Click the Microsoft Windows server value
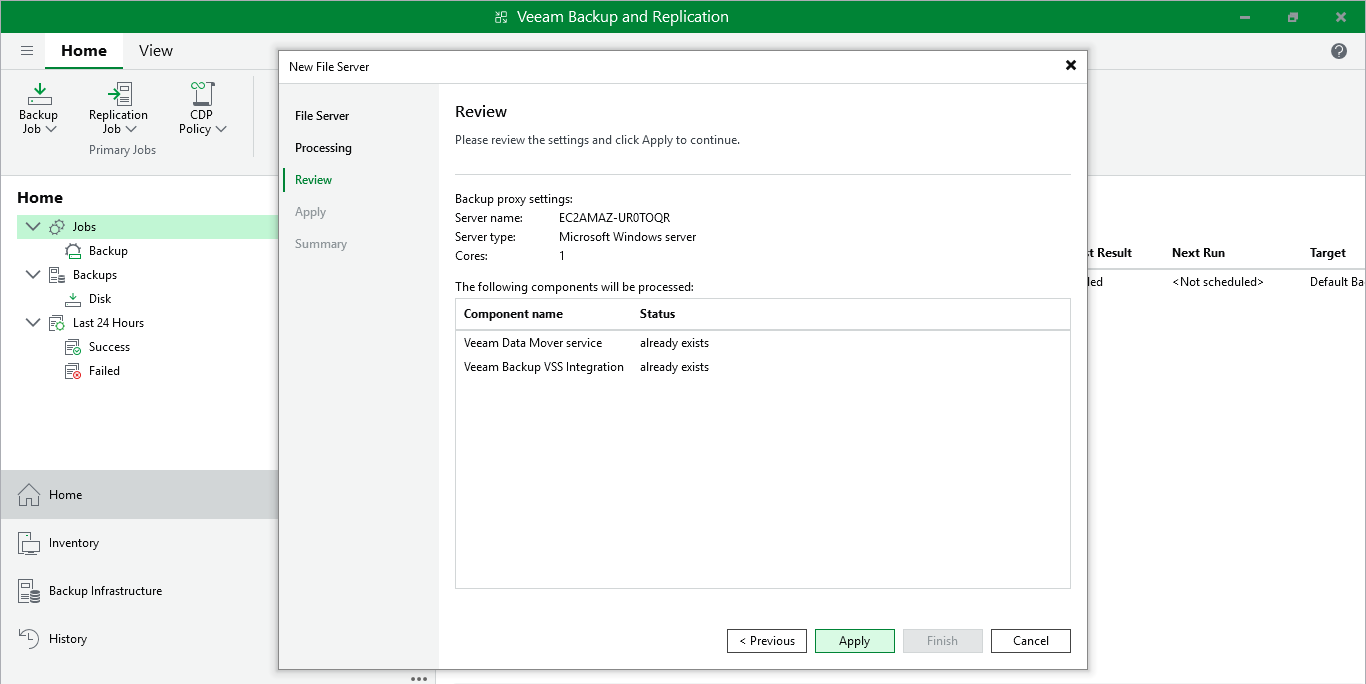1366x684 pixels. 627,237
